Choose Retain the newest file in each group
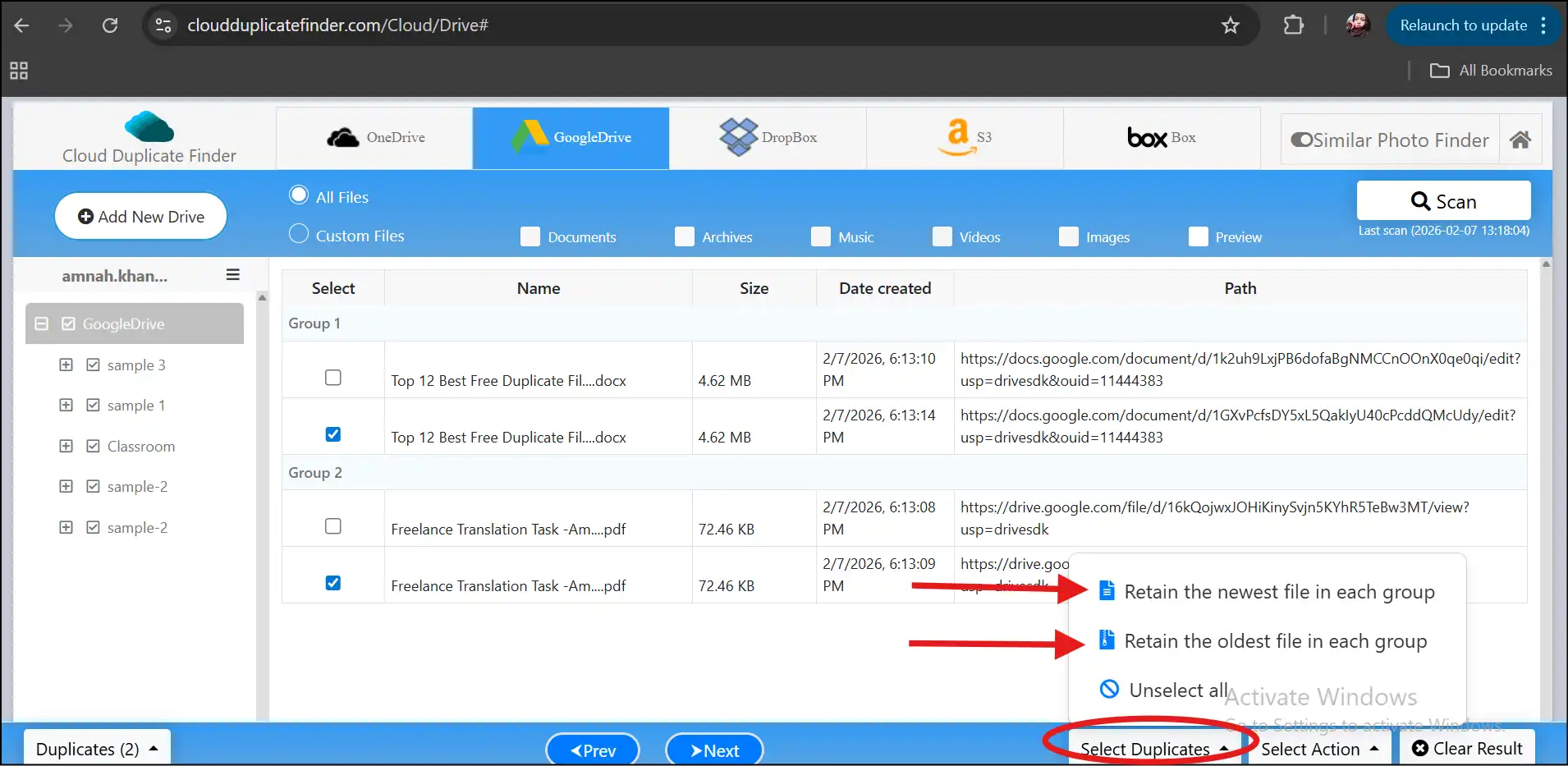Screen dimensions: 1568x766 1277,590
